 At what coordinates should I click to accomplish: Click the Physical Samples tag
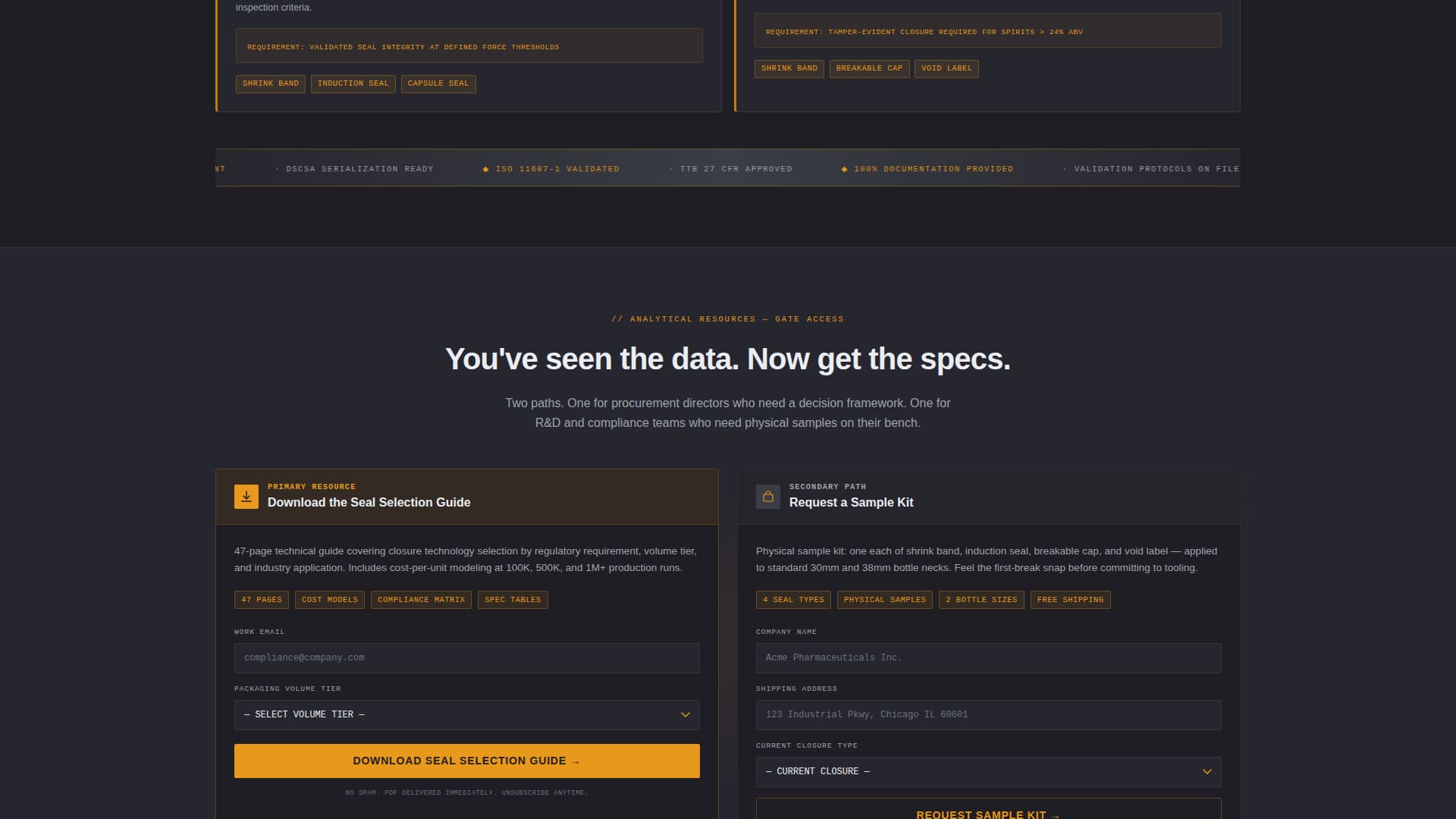click(885, 600)
